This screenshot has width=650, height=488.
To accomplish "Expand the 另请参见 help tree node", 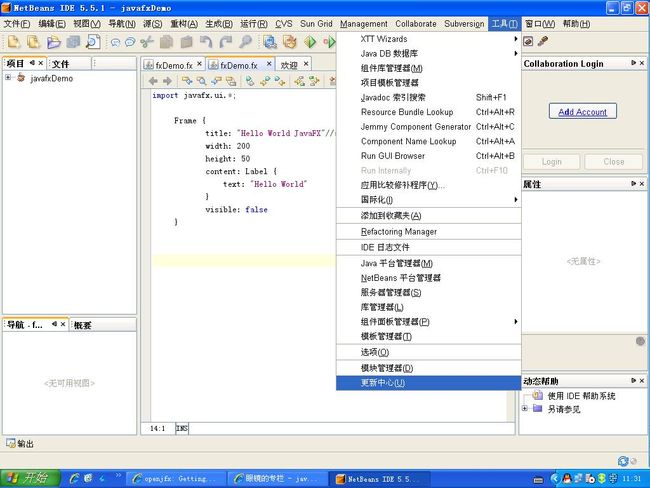I will point(525,408).
